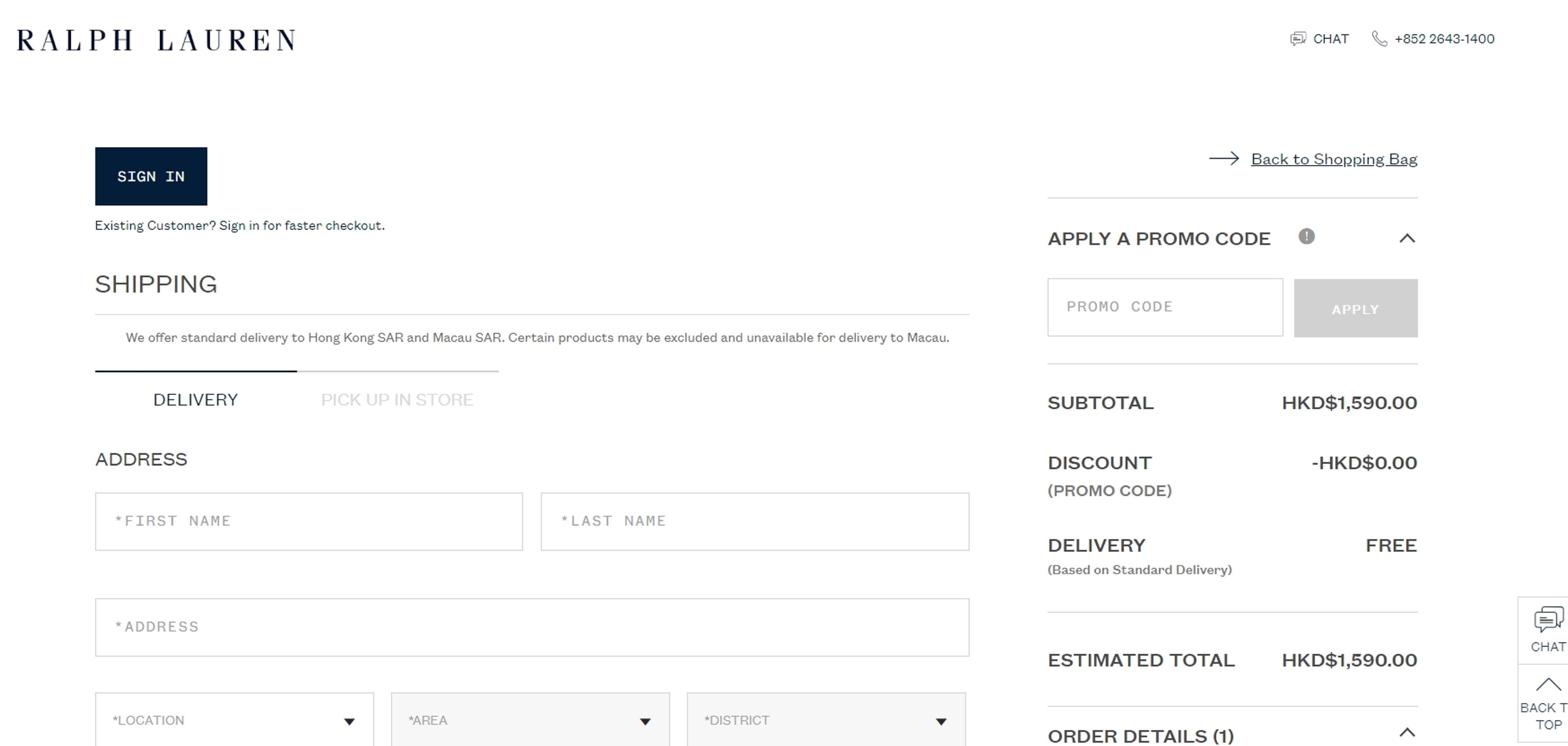Click 'Existing Customer? Sign in' text
This screenshot has width=1568, height=746.
[x=240, y=226]
